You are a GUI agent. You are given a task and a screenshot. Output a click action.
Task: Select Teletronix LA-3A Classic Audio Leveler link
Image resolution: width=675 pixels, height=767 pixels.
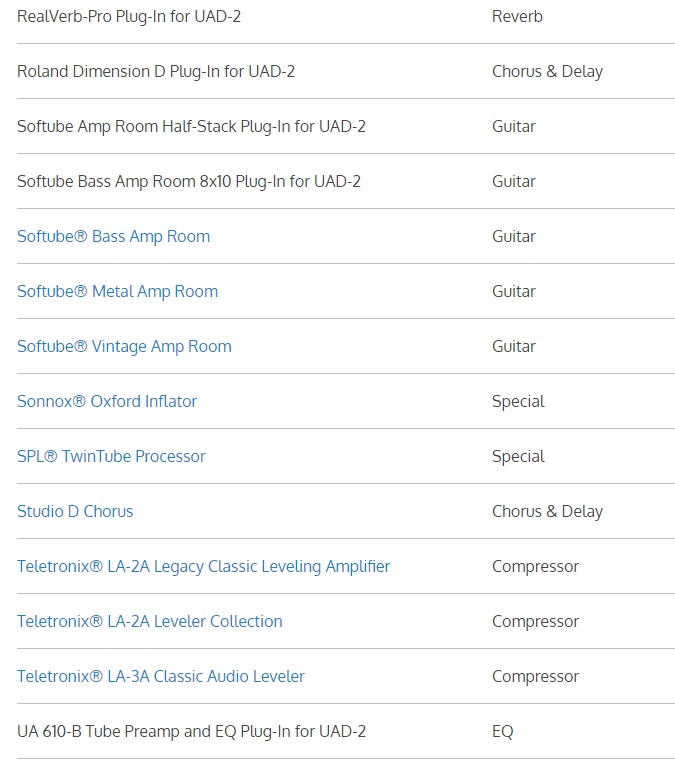160,677
